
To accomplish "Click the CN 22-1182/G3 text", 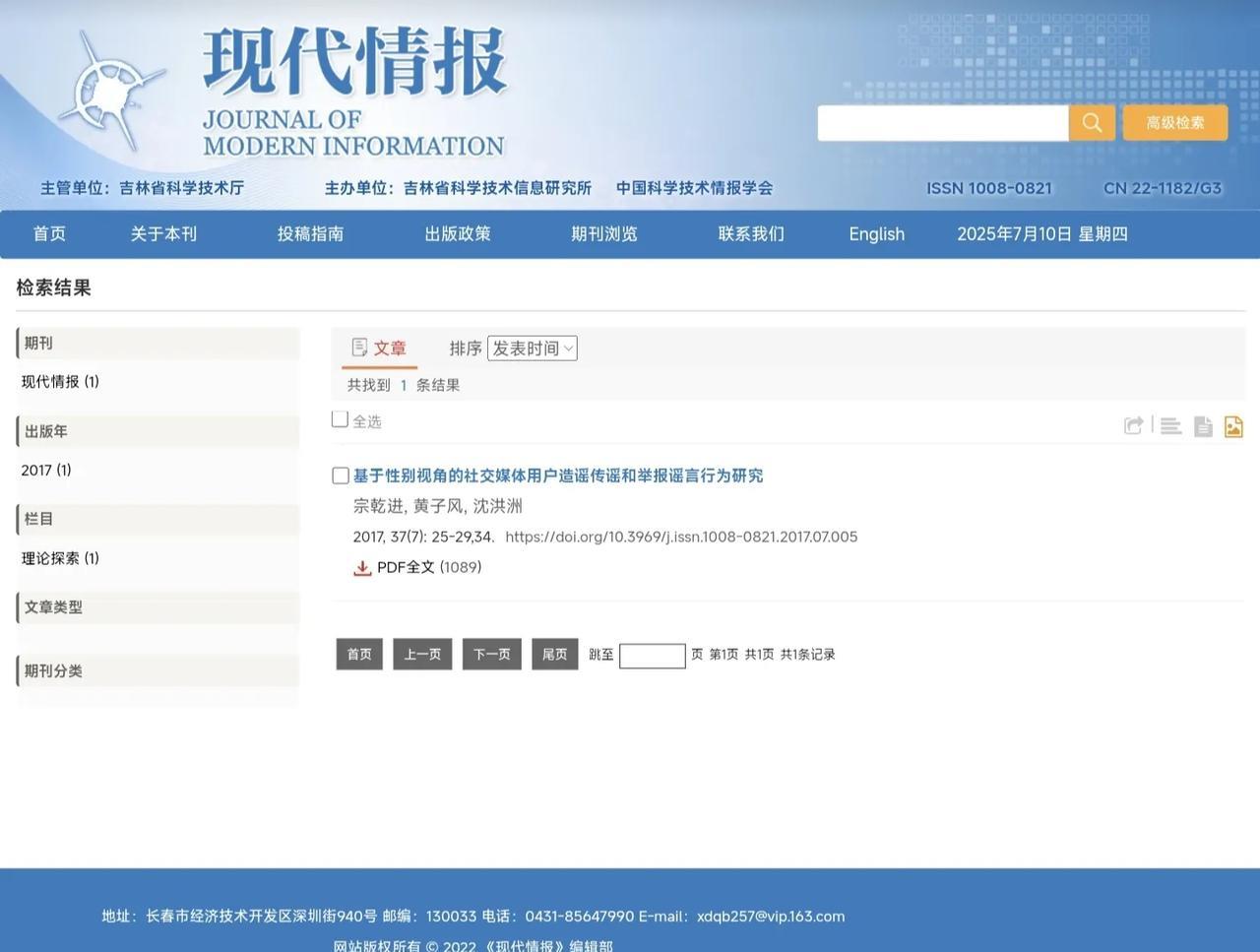I will [1163, 188].
